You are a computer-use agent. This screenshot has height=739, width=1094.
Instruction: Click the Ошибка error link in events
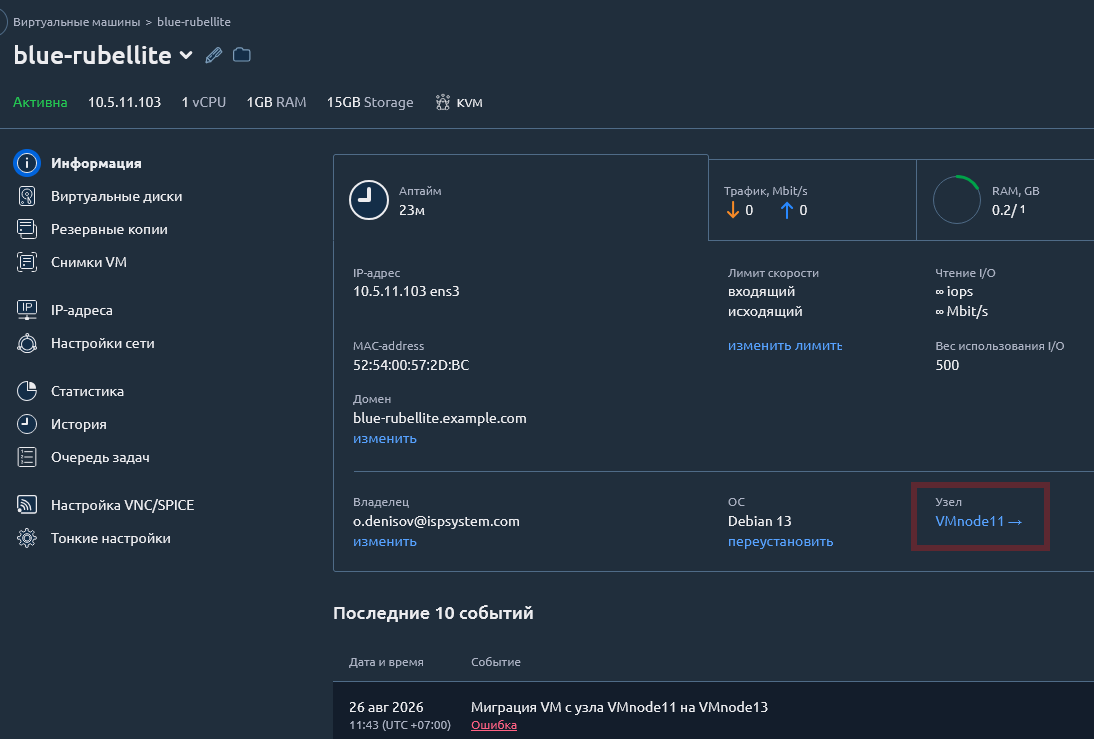pyautogui.click(x=494, y=725)
